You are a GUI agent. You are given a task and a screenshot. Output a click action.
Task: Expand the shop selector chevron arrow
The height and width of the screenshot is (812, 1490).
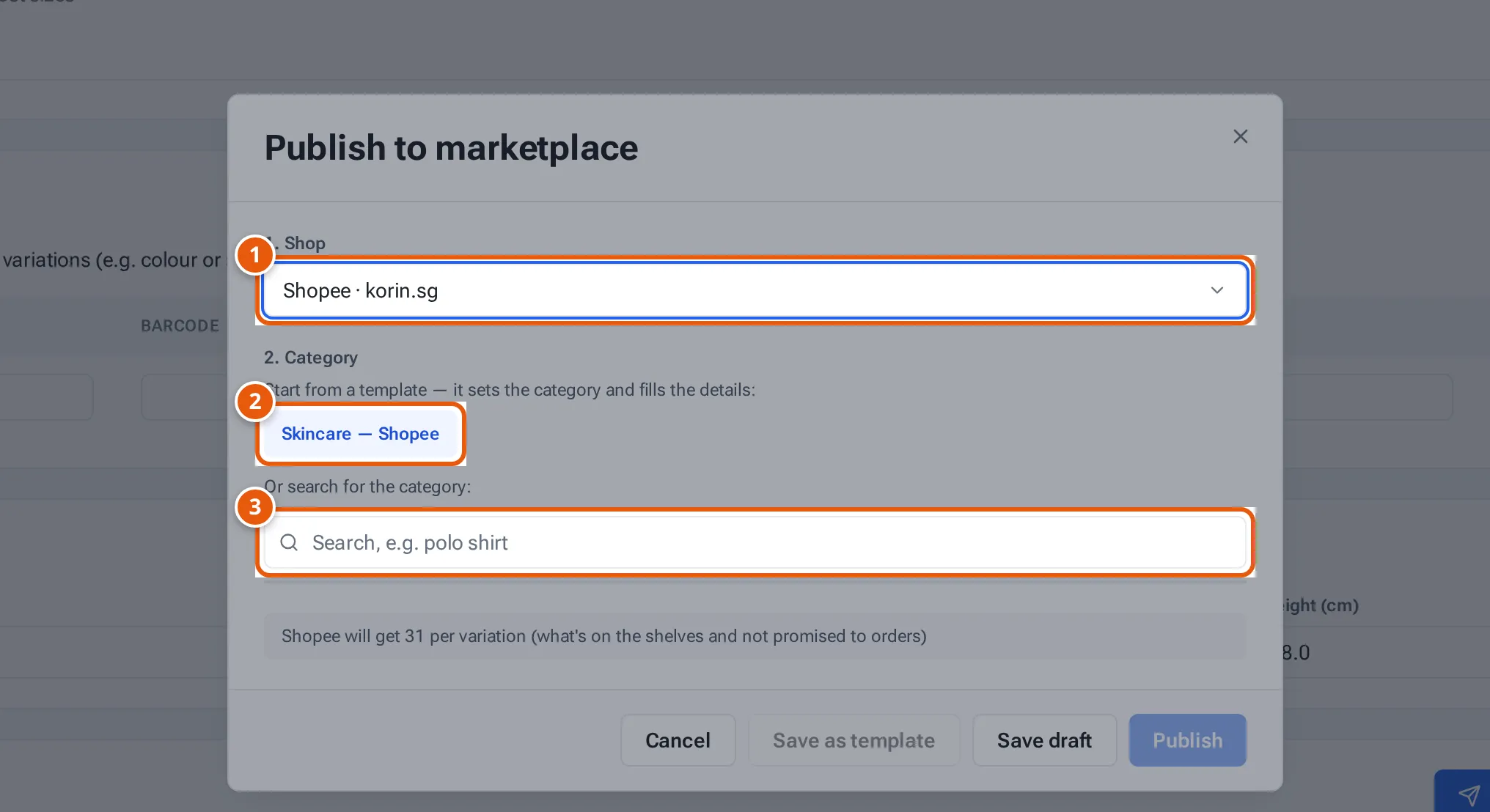click(1216, 290)
